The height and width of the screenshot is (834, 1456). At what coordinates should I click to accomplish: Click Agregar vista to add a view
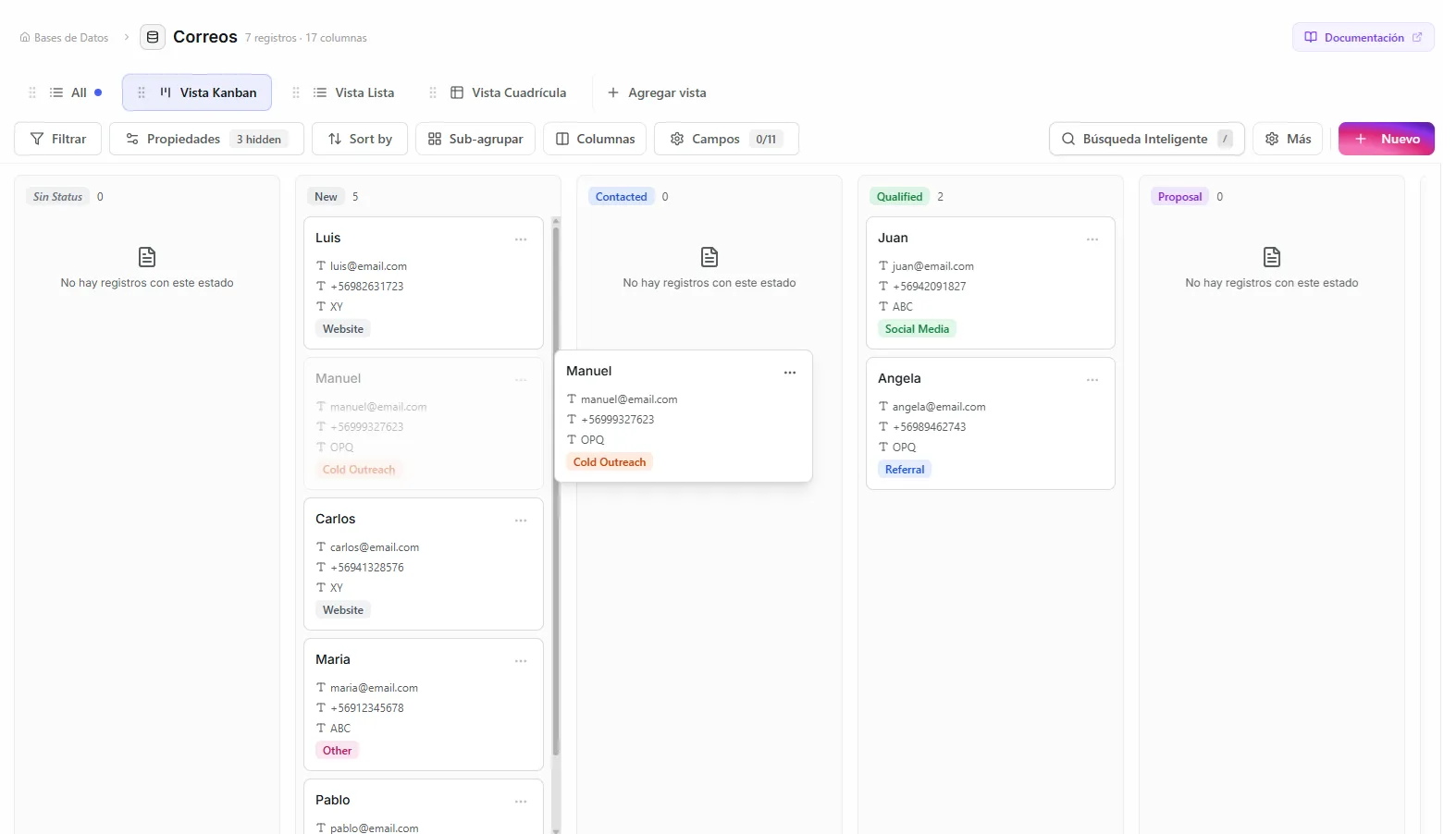click(657, 92)
